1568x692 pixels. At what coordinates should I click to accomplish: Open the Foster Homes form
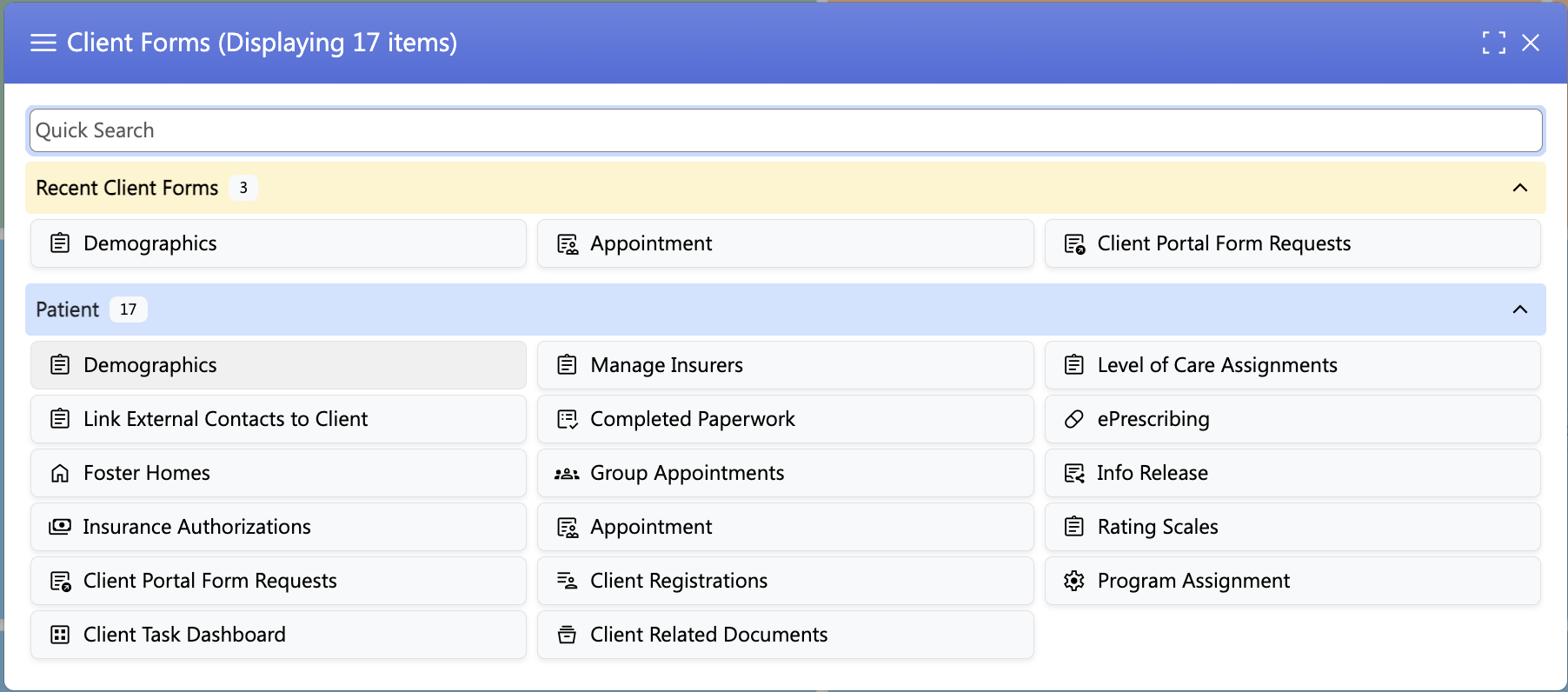tap(278, 473)
